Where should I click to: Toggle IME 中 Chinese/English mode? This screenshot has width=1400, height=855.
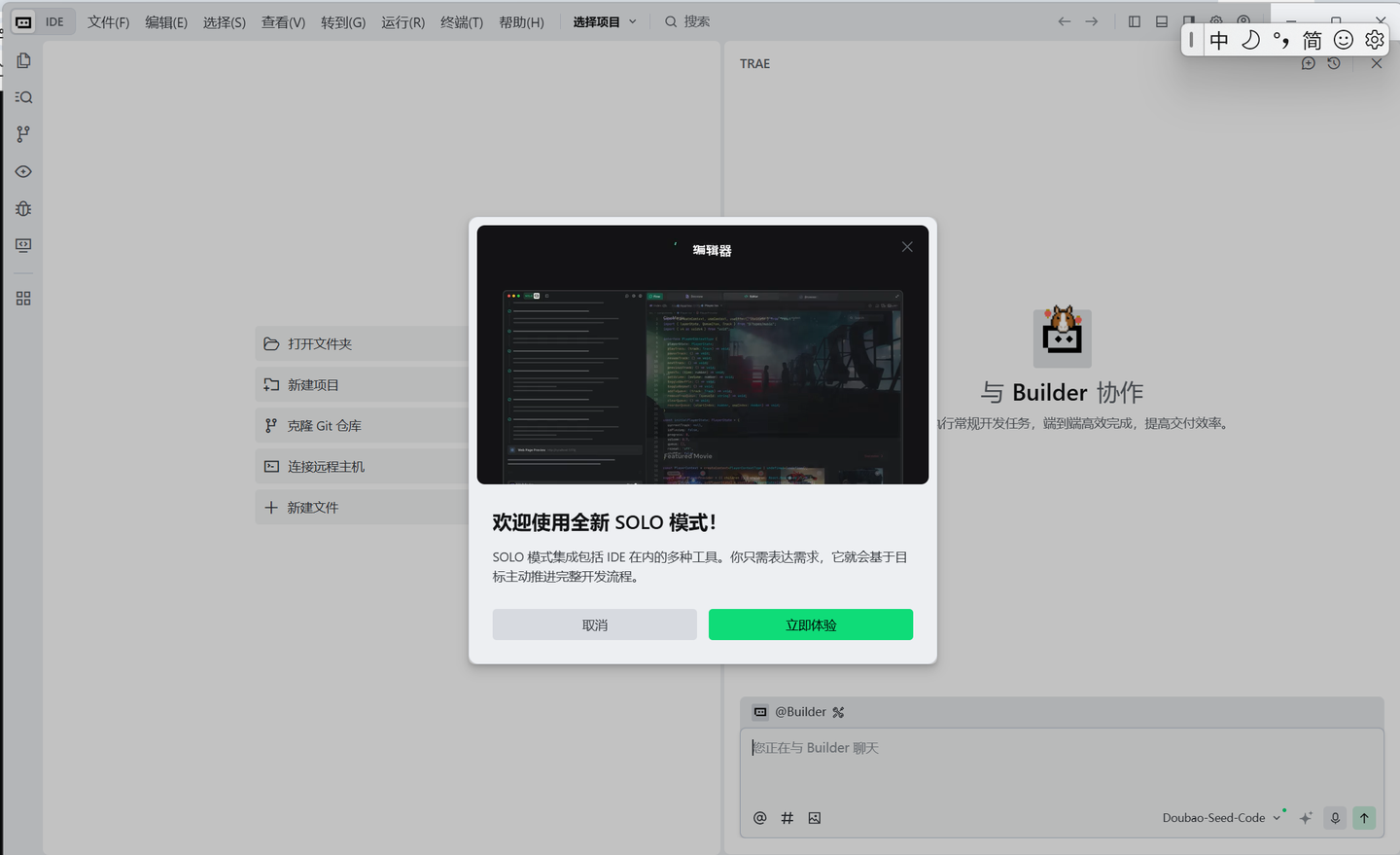(1219, 40)
